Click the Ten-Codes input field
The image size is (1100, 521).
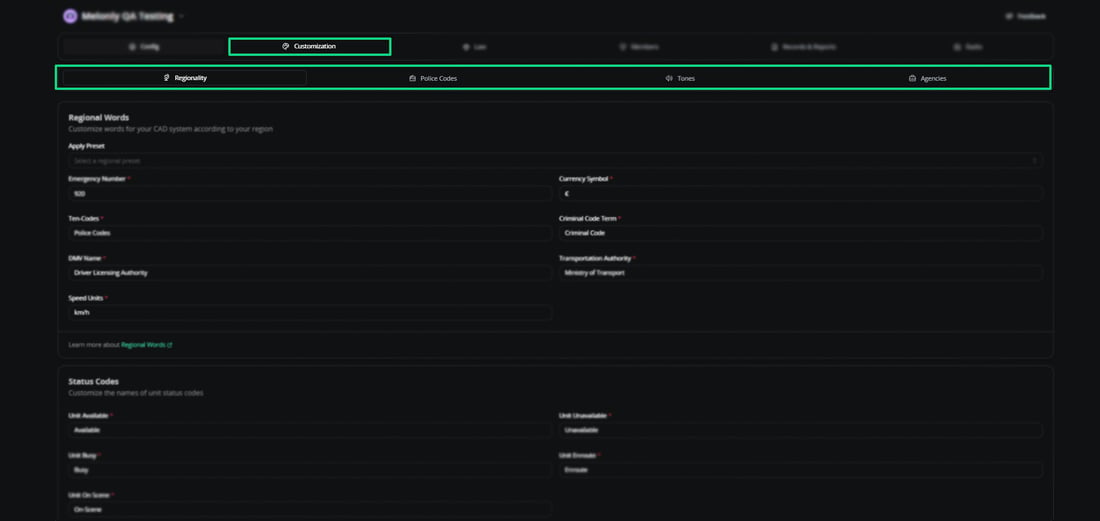point(310,233)
